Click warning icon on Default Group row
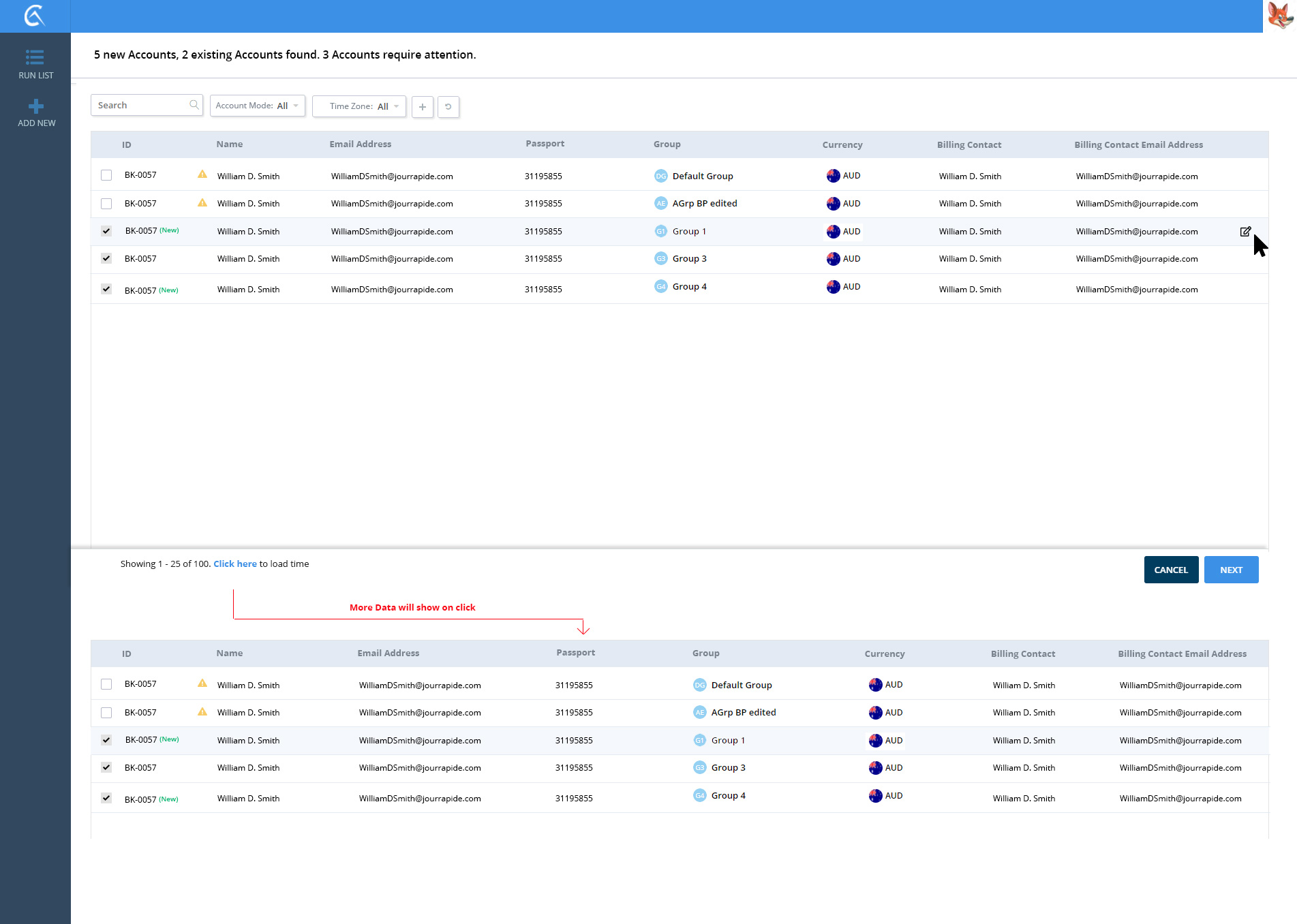Viewport: 1297px width, 924px height. (x=202, y=174)
